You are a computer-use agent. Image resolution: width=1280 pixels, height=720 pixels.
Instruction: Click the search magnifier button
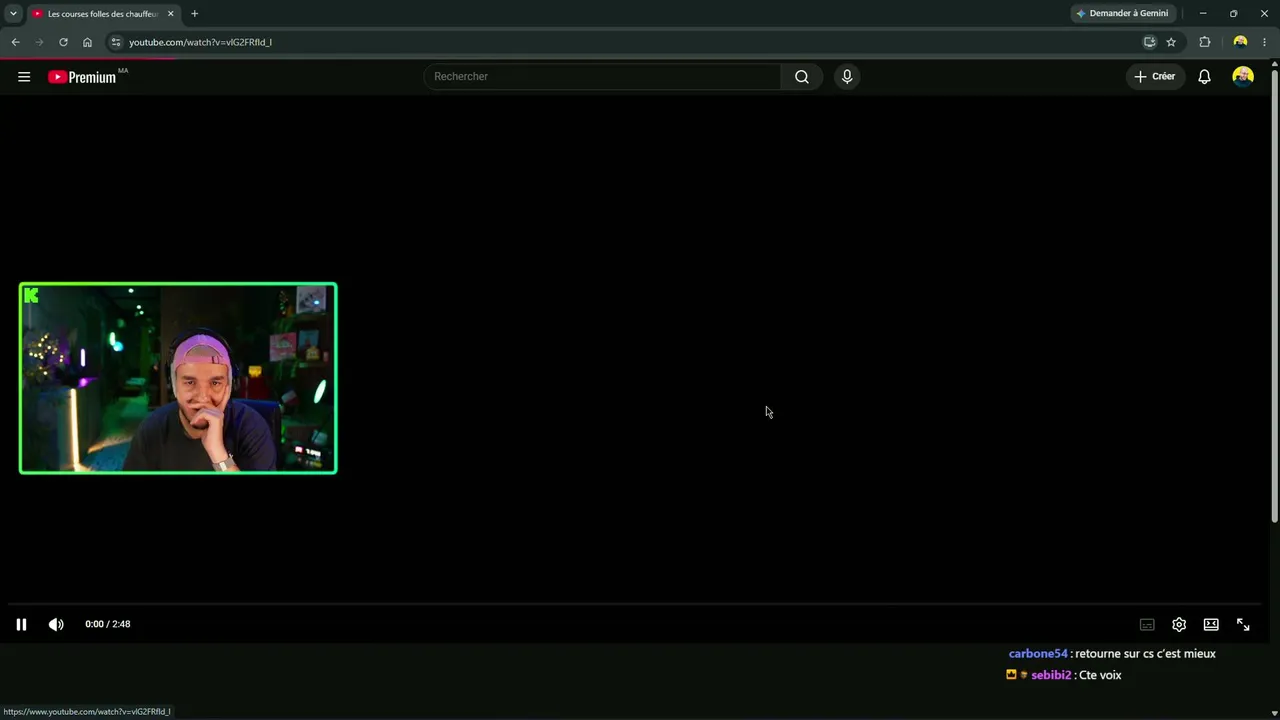tap(801, 77)
